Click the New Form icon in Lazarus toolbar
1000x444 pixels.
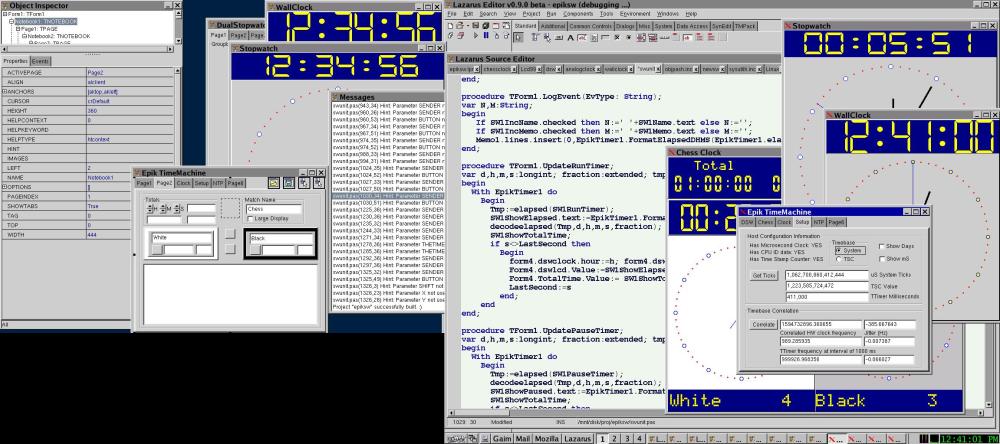point(496,26)
